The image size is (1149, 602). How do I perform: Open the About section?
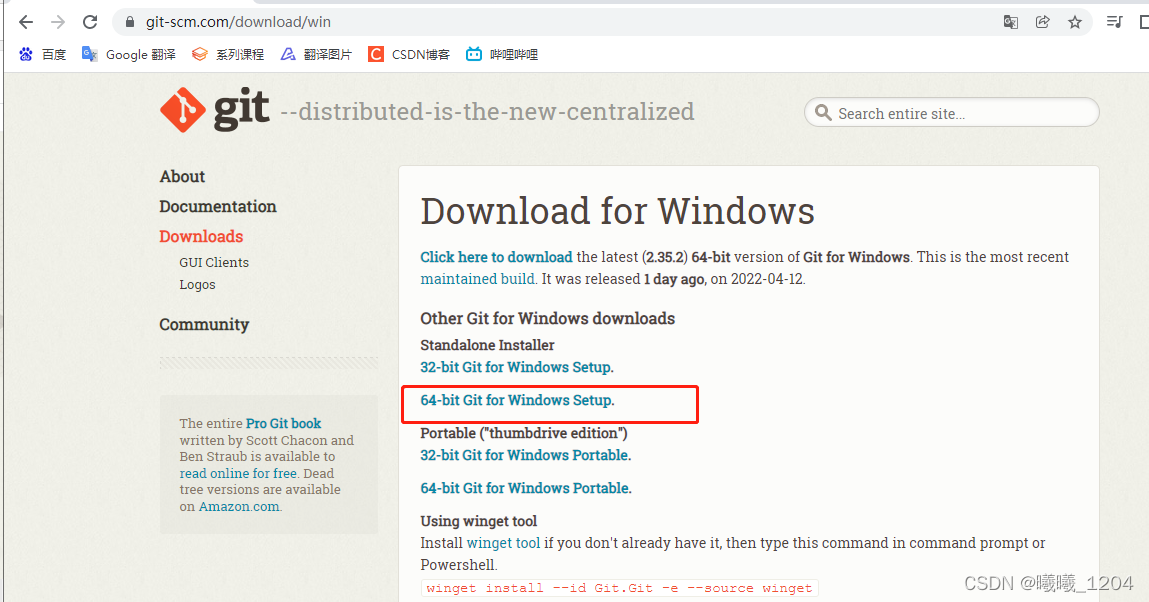pos(182,176)
